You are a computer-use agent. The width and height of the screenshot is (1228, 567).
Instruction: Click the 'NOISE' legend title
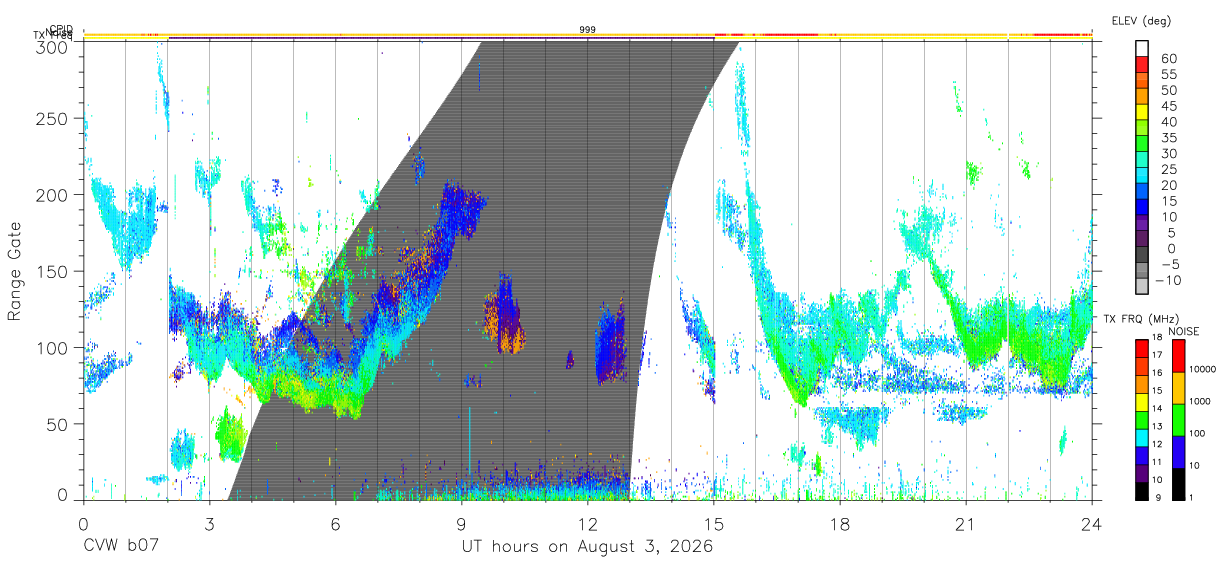pos(1184,331)
